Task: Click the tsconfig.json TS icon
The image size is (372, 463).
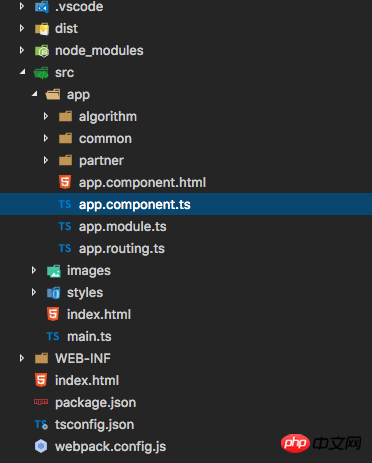Action: [41, 424]
